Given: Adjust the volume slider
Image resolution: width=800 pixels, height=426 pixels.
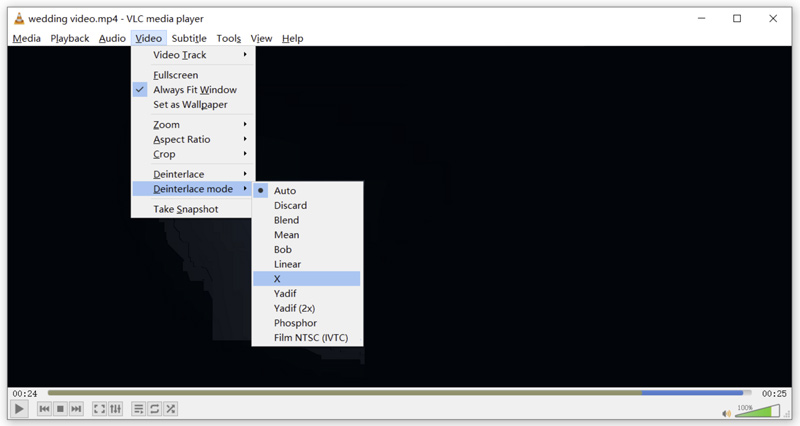Looking at the screenshot, I should click(758, 411).
